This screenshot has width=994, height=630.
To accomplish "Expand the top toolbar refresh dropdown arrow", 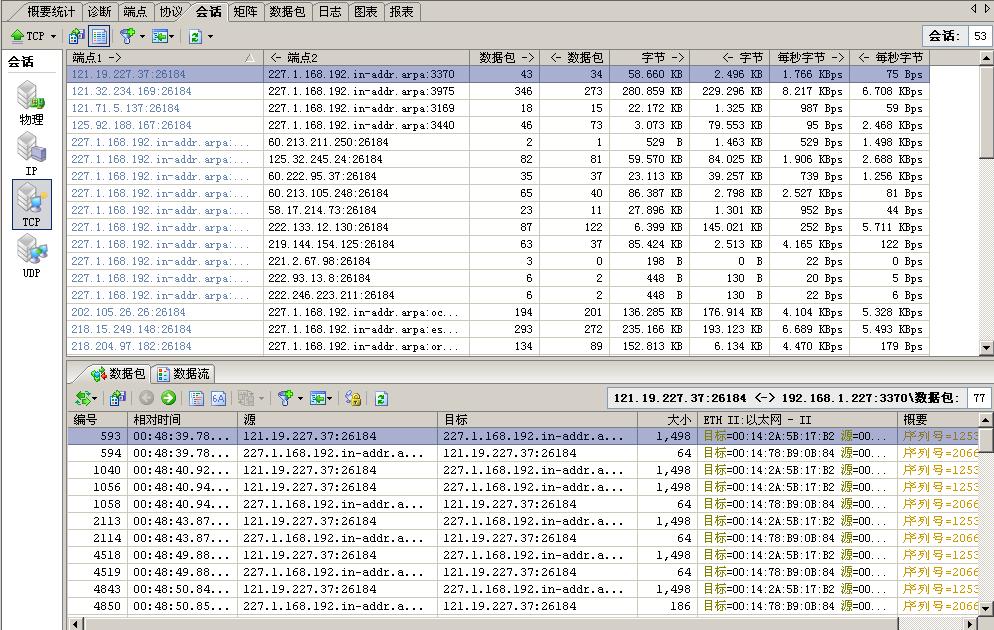I will pyautogui.click(x=210, y=37).
